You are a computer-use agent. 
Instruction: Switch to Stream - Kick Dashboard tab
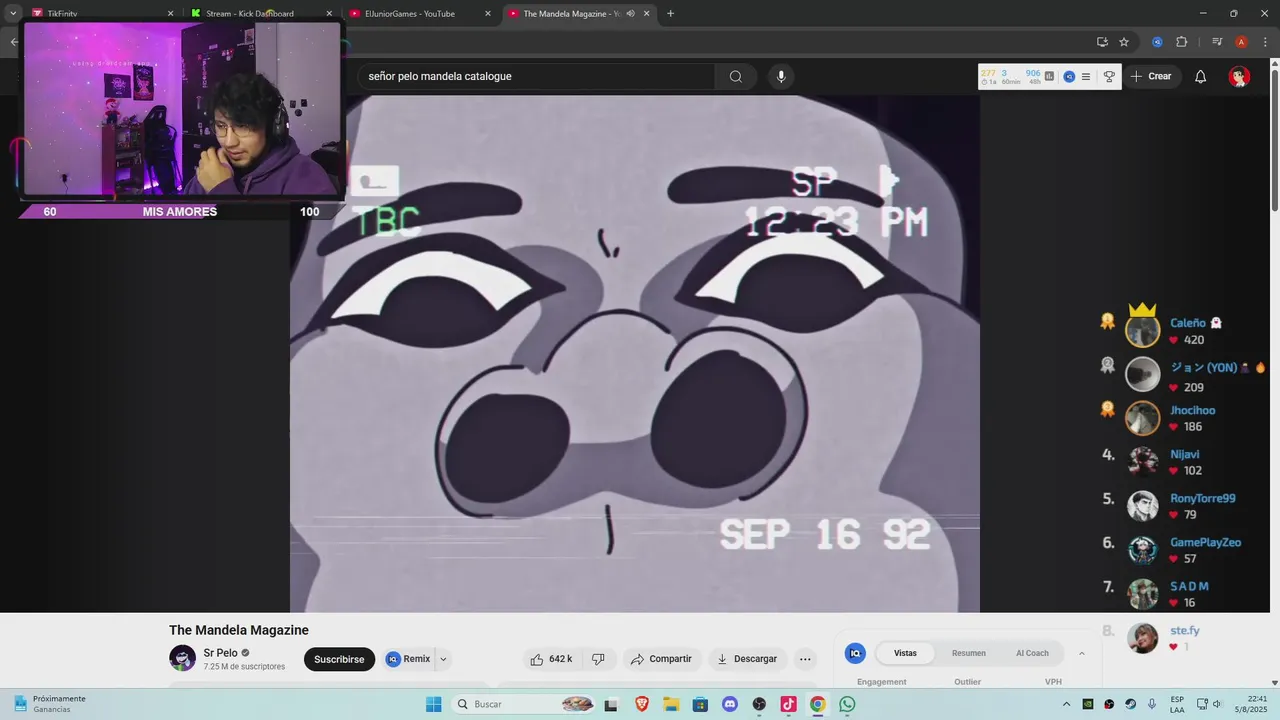point(262,14)
